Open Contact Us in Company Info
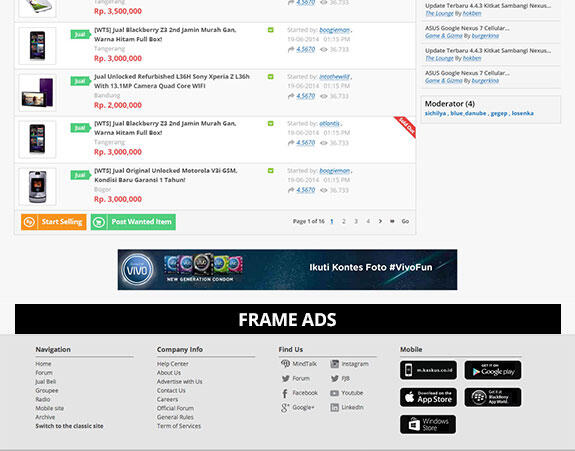The width and height of the screenshot is (575, 451). click(x=171, y=390)
